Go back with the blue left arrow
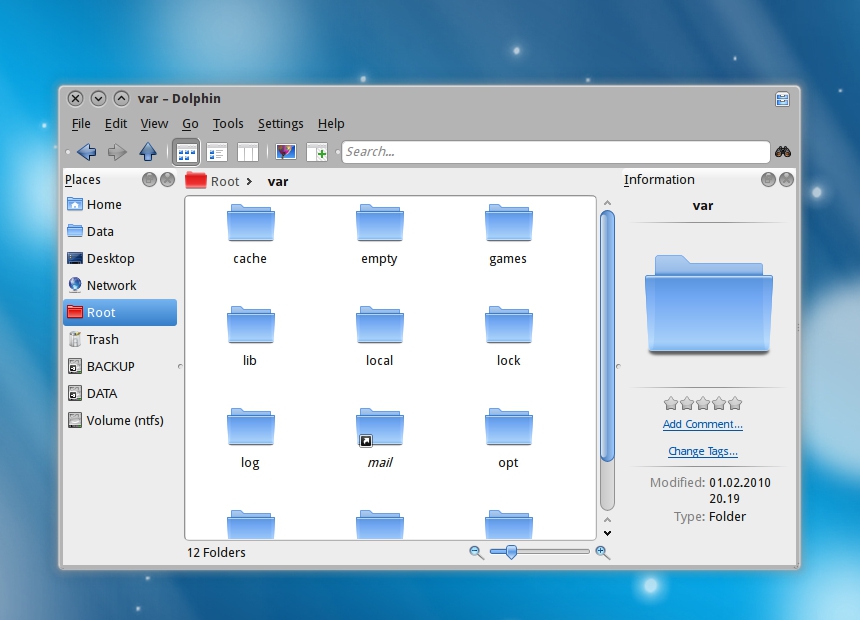 [86, 152]
